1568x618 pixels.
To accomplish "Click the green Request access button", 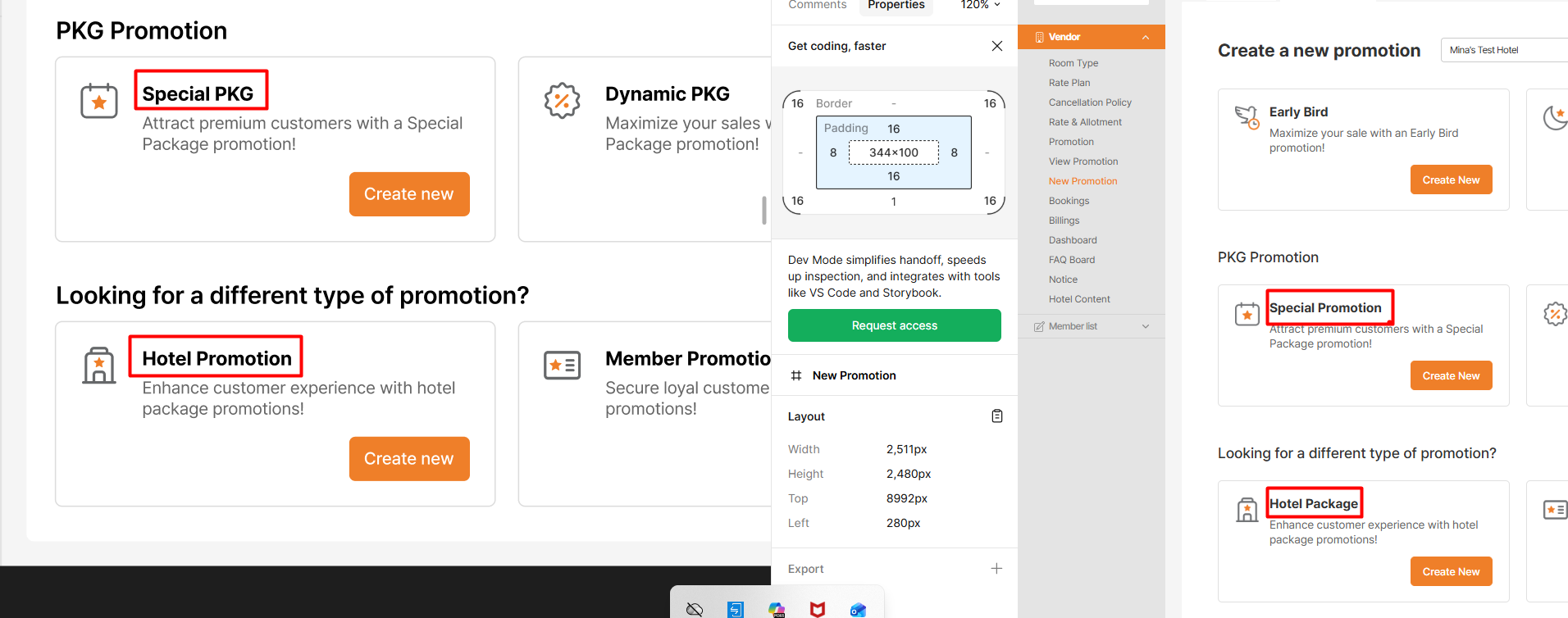I will (x=894, y=325).
